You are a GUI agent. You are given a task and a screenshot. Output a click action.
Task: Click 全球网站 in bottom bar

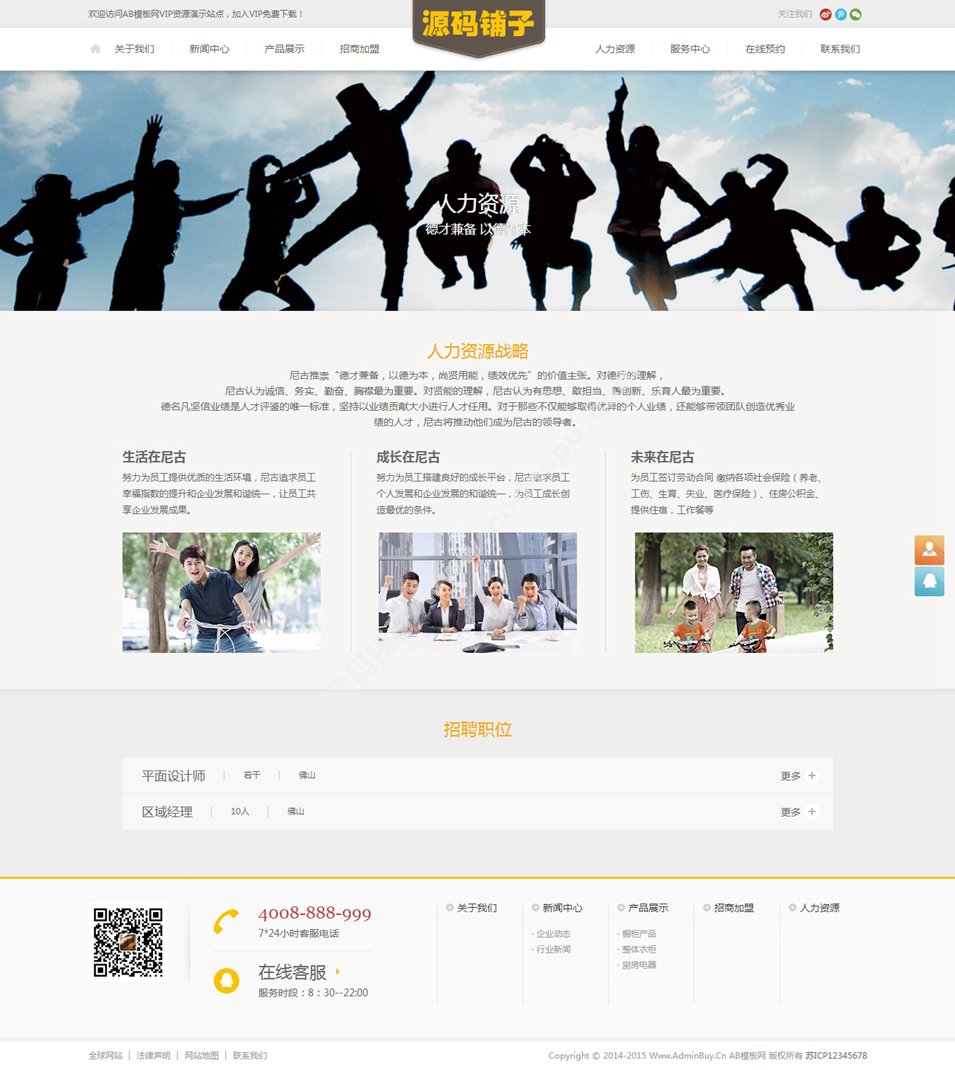(x=105, y=1056)
